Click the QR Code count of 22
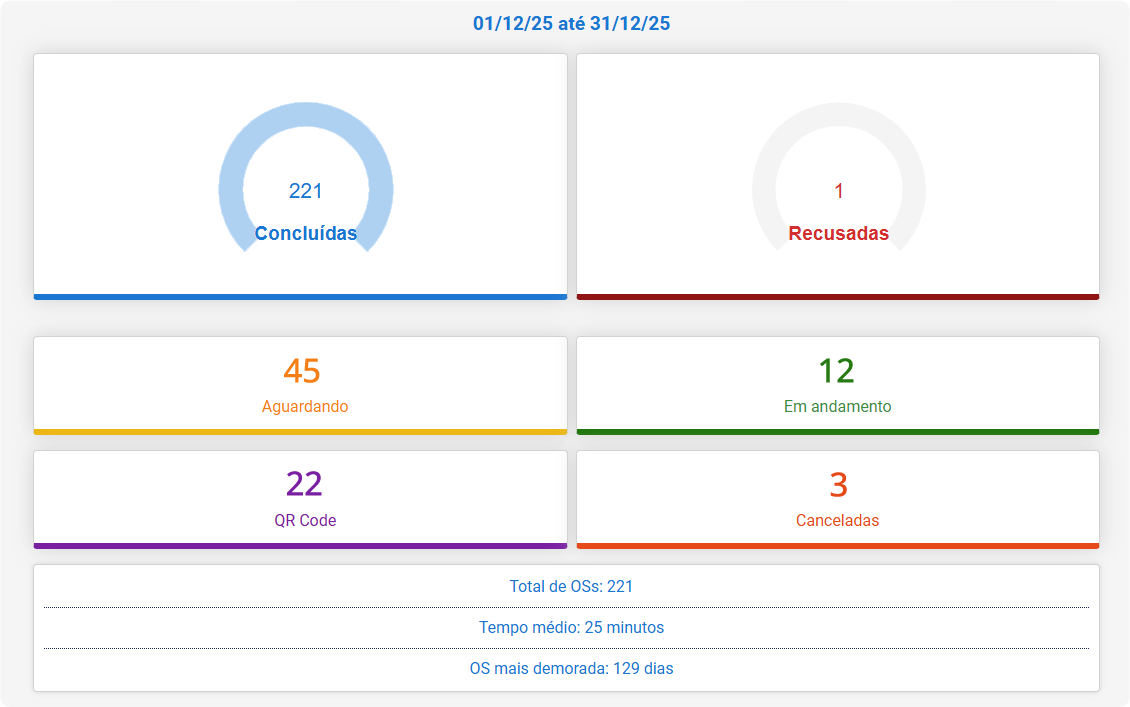1130x707 pixels. click(305, 483)
